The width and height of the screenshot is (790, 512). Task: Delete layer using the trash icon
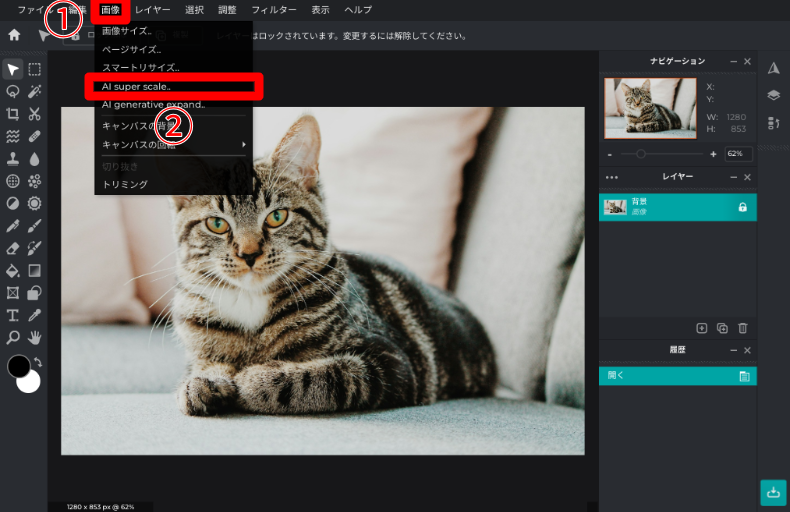point(742,328)
